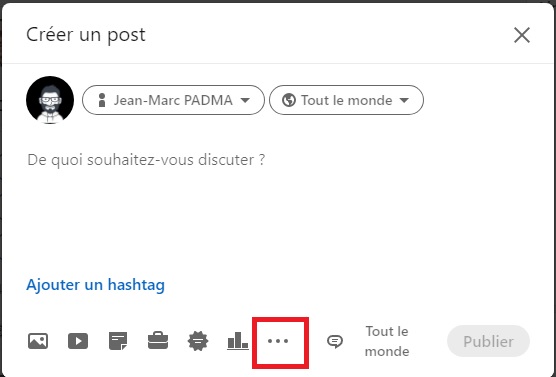Expand the caret next to the globe's Tout le monde
The width and height of the screenshot is (556, 377).
point(404,100)
